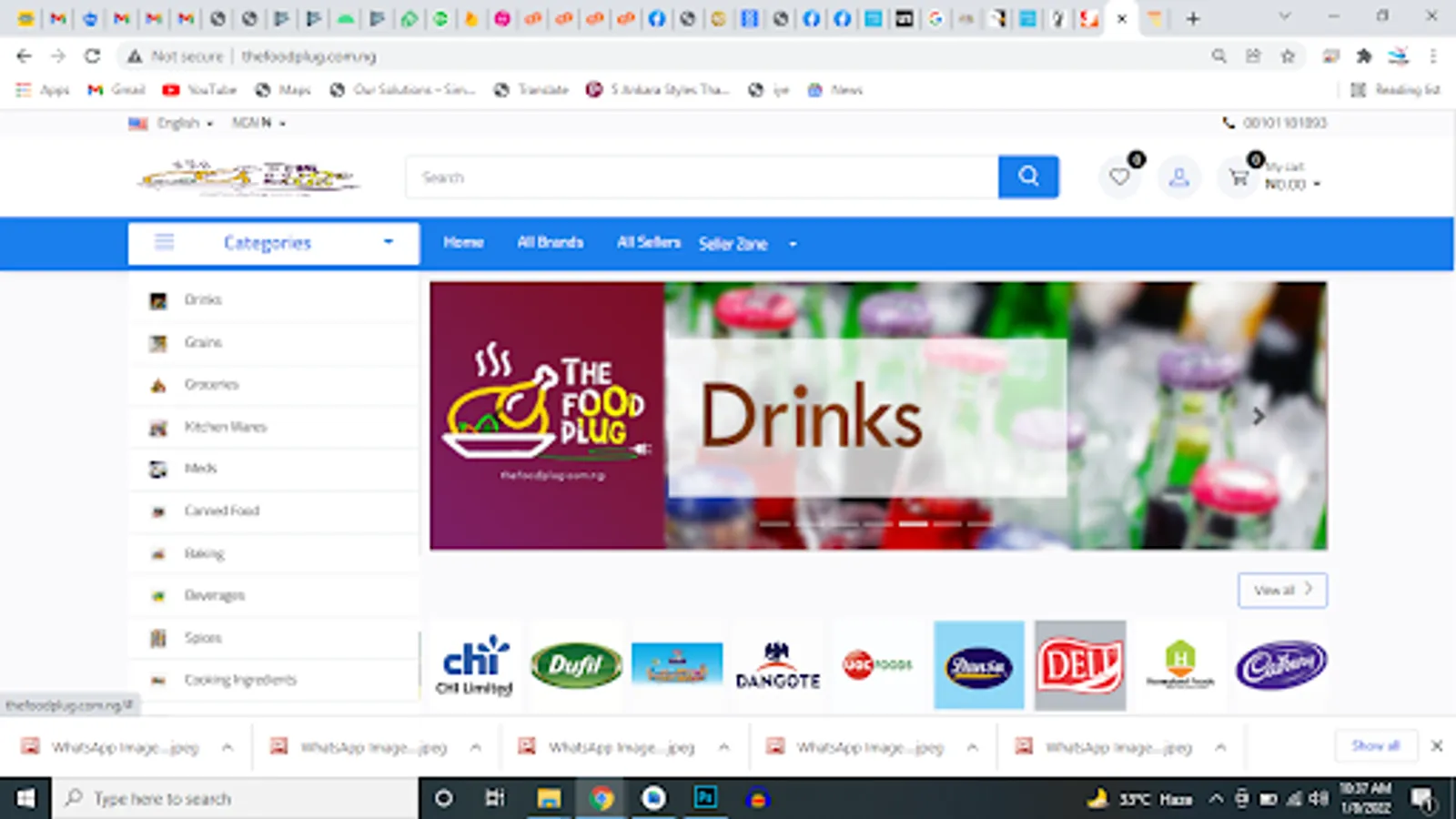Open the All Brands menu item
The image size is (1456, 819).
pos(550,242)
